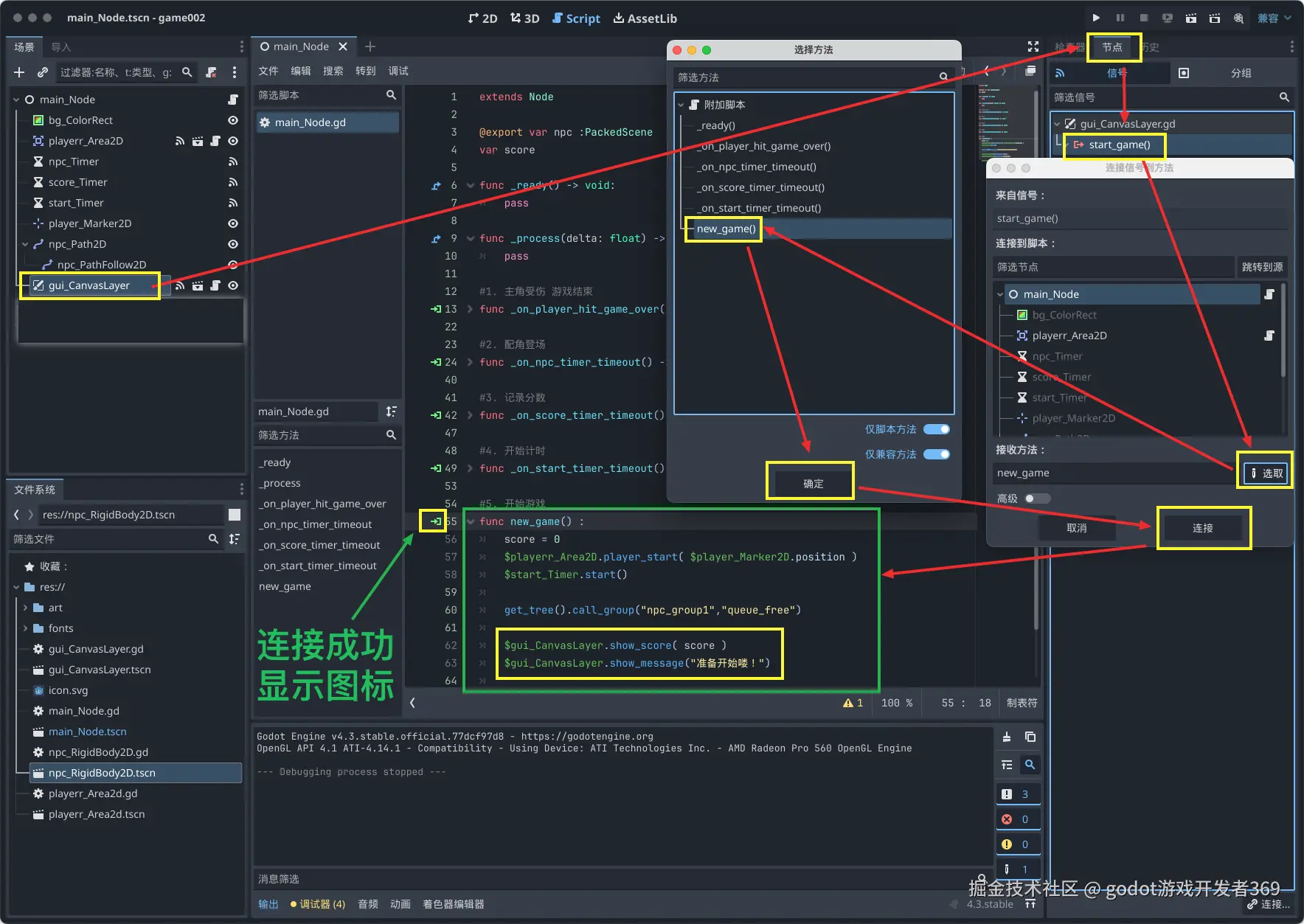Click the signals icon on score_Timer row
Screen dimensions: 1304x924
[x=233, y=182]
